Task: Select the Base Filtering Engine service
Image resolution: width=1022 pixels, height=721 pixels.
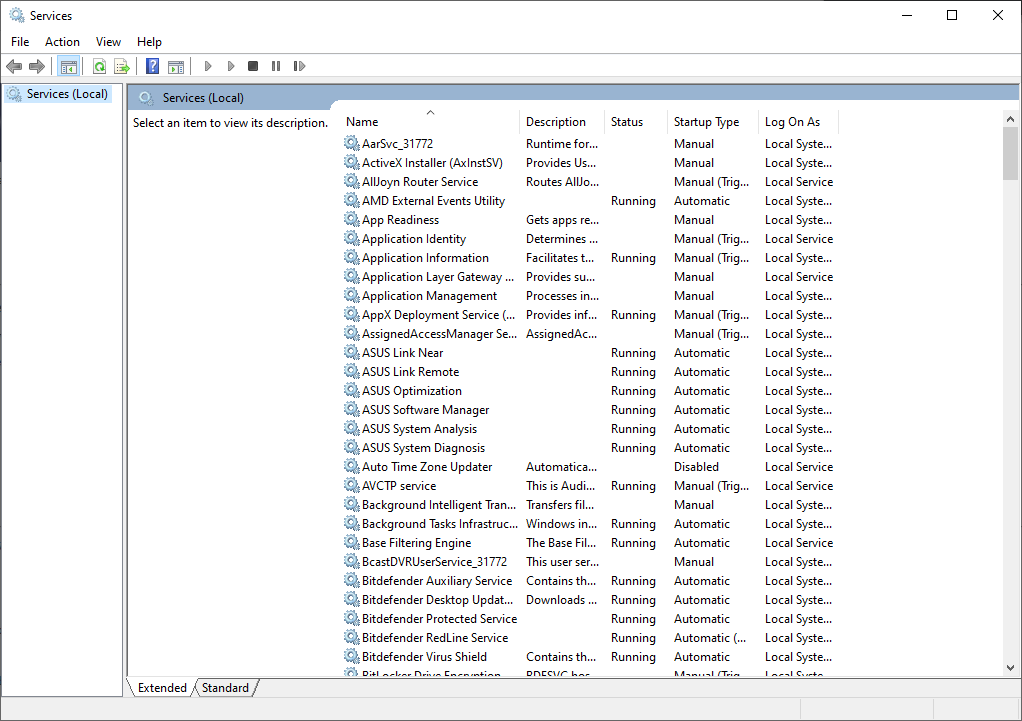Action: [x=416, y=543]
